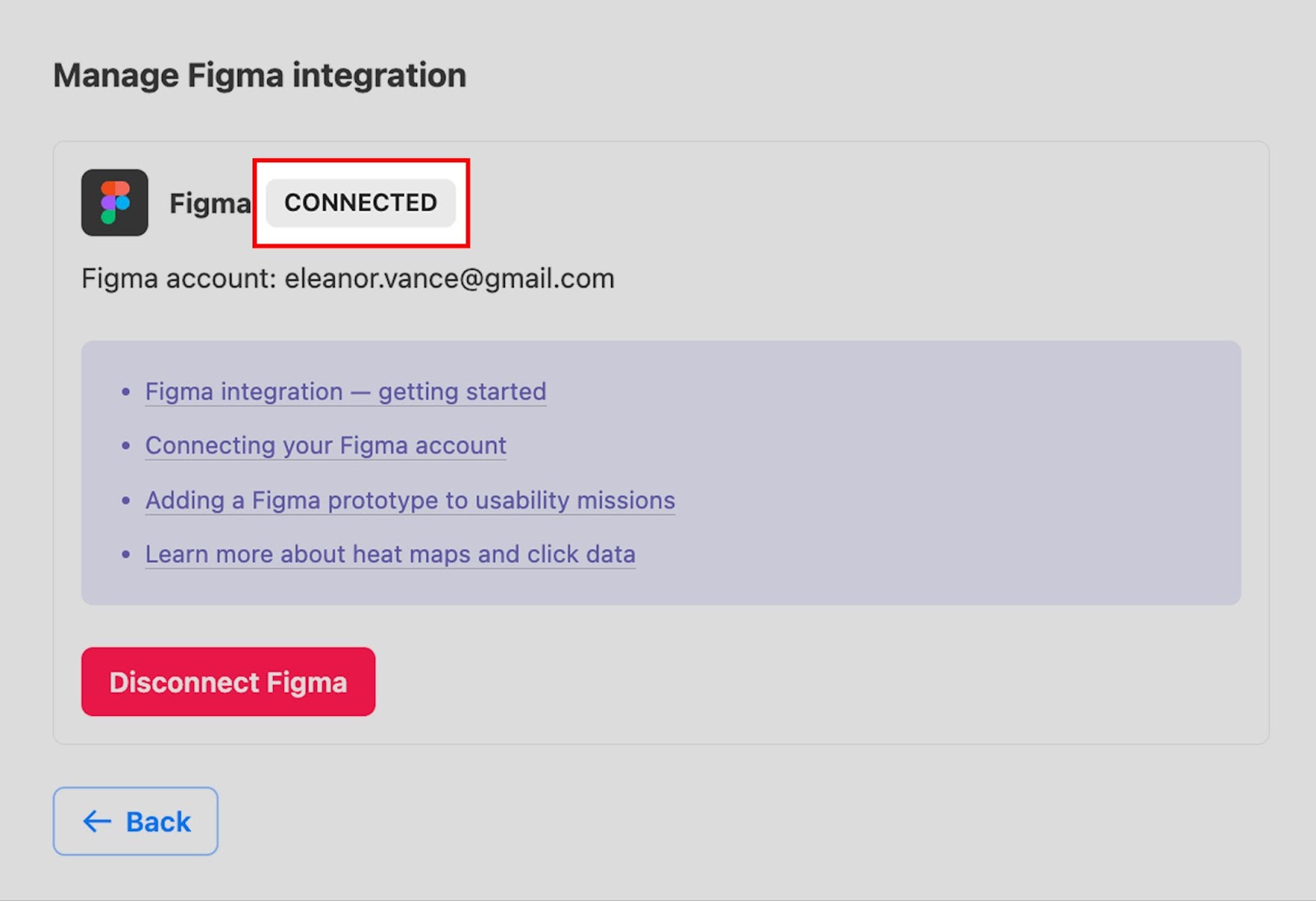
Task: Open Learn more about heat maps link
Action: click(x=390, y=555)
